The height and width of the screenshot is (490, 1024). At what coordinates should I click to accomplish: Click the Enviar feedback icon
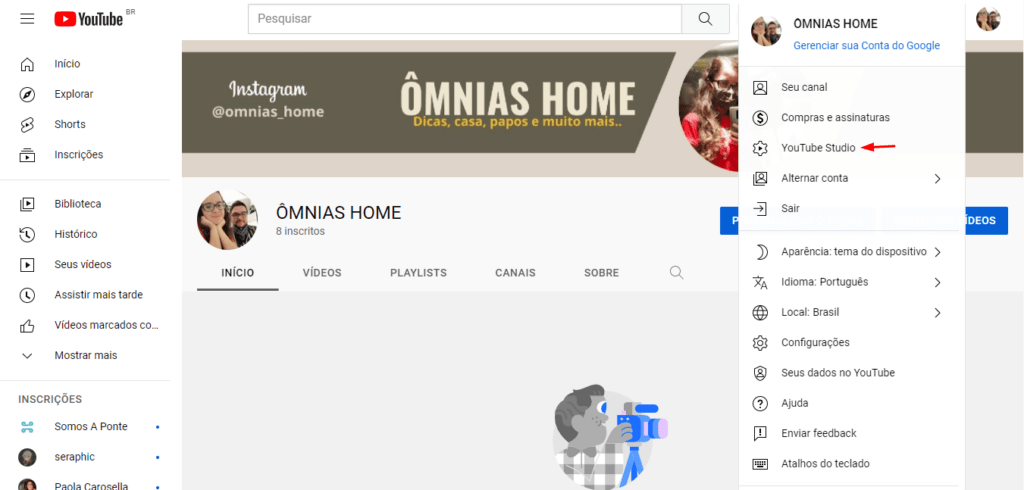tap(760, 433)
